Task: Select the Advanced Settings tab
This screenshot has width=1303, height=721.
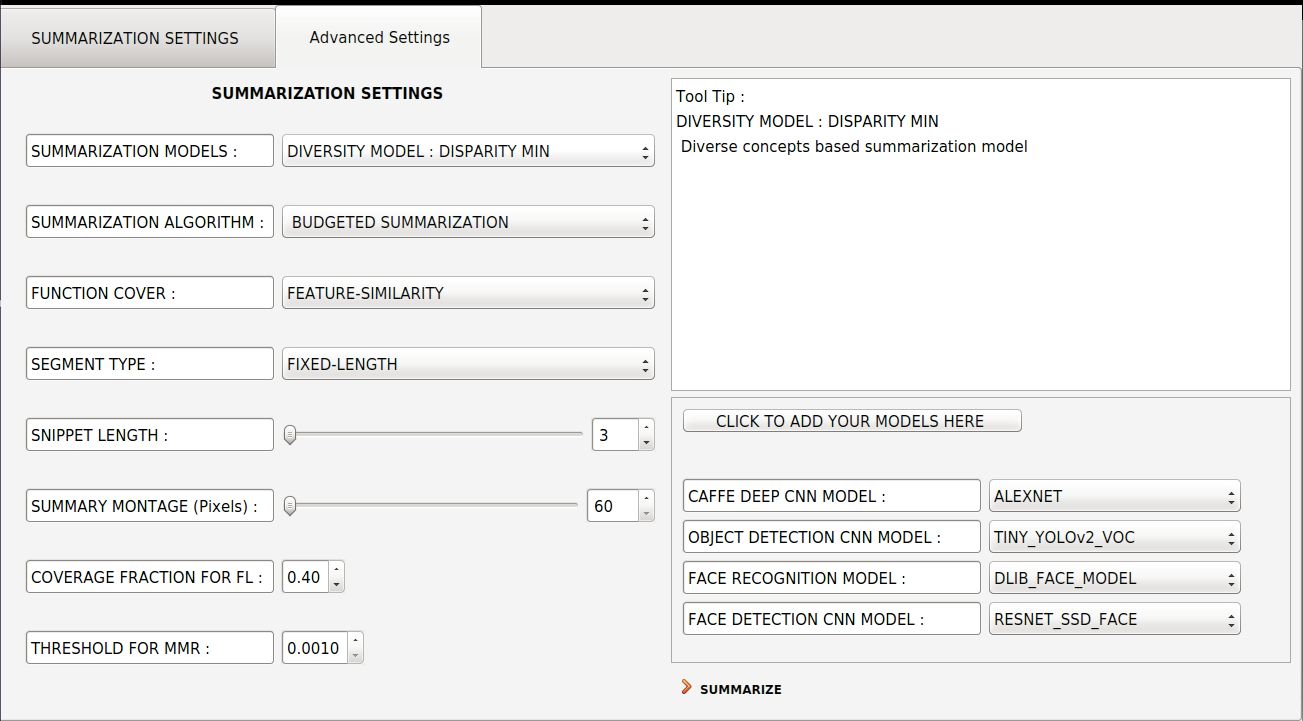Action: (379, 38)
